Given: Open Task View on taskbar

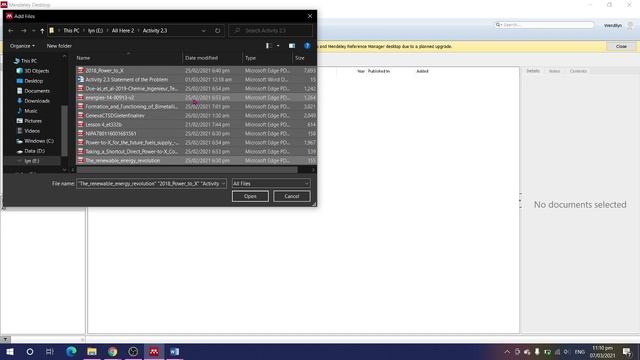Looking at the screenshot, I should pyautogui.click(x=50, y=351).
